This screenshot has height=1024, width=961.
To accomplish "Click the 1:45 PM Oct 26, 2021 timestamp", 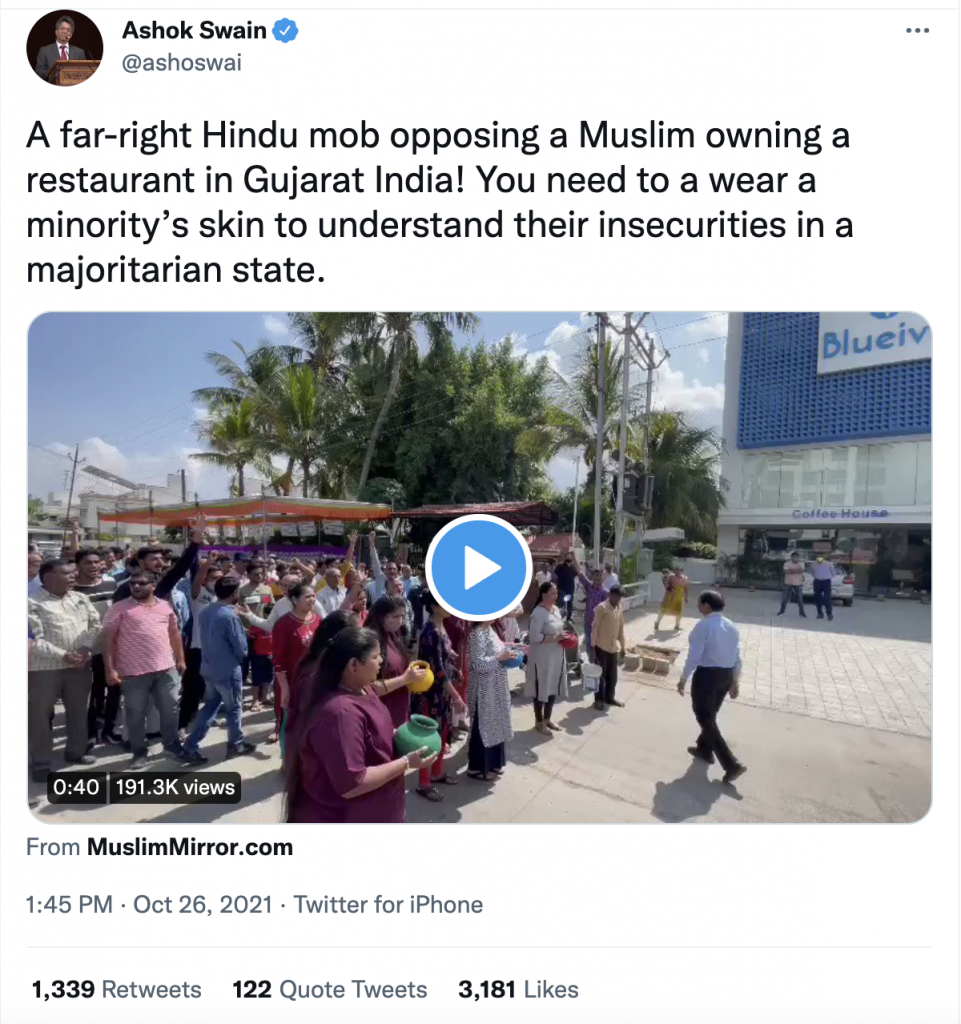I will point(149,905).
